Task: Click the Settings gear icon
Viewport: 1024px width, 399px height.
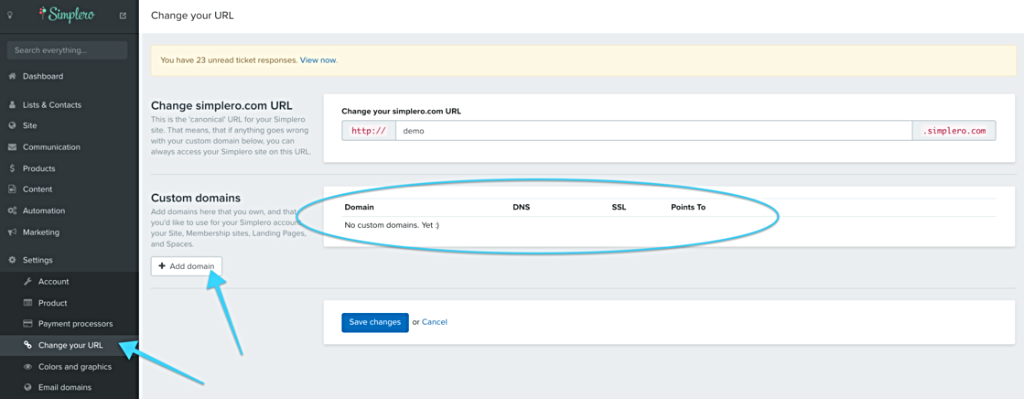Action: [12, 260]
